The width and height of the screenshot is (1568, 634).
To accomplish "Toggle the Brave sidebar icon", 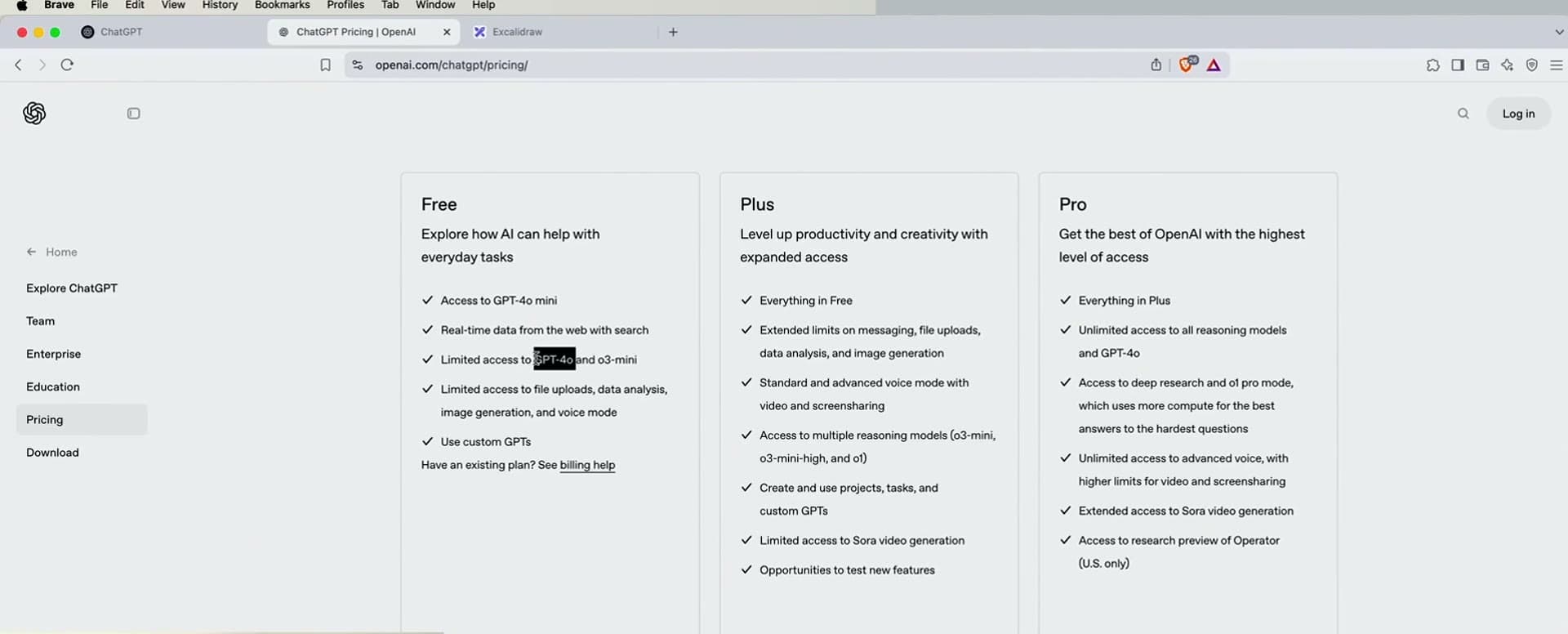I will point(1458,65).
